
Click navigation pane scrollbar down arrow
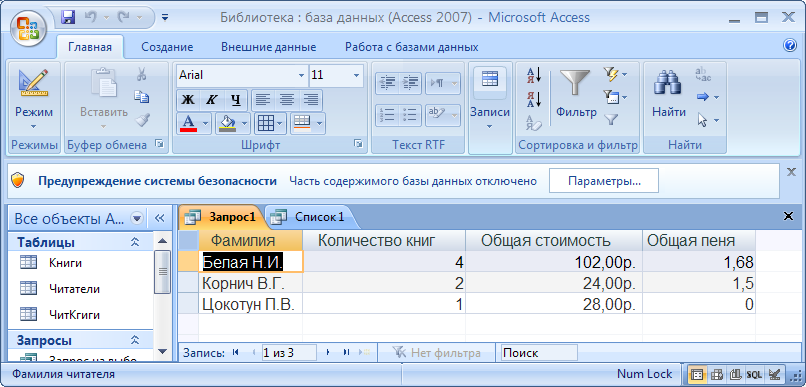[162, 352]
